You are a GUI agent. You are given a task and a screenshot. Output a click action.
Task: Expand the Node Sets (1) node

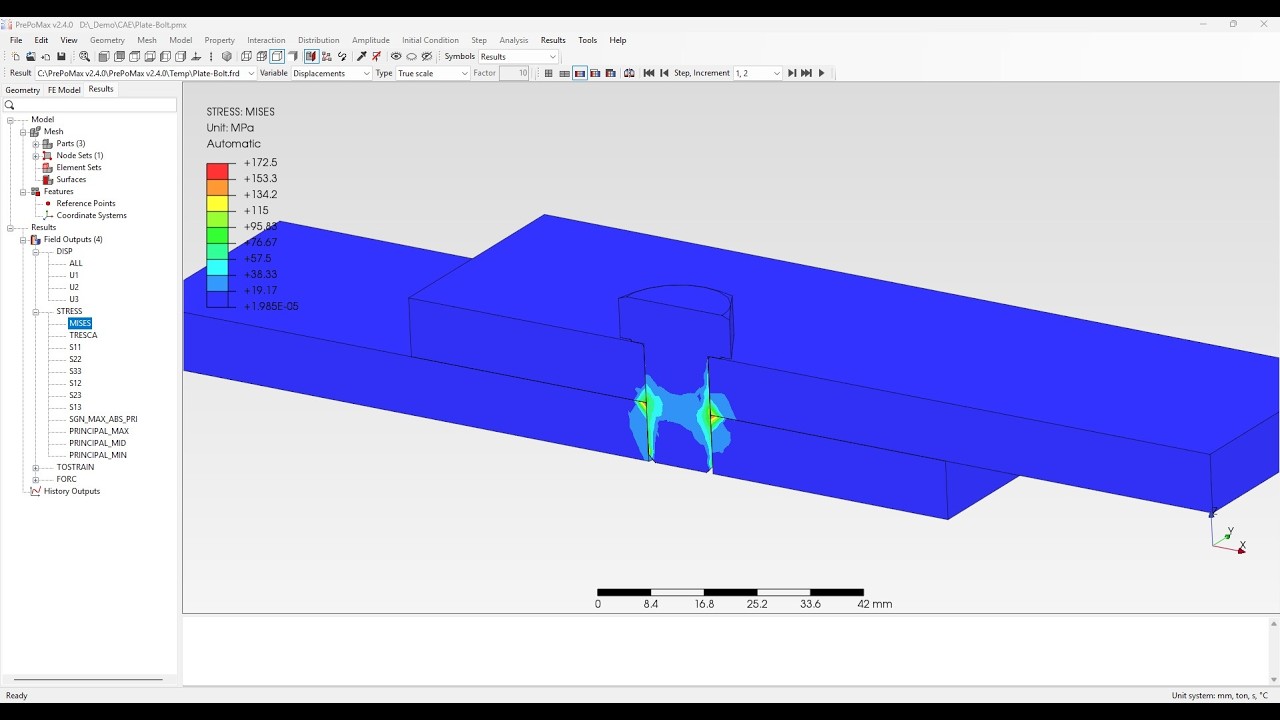point(36,156)
